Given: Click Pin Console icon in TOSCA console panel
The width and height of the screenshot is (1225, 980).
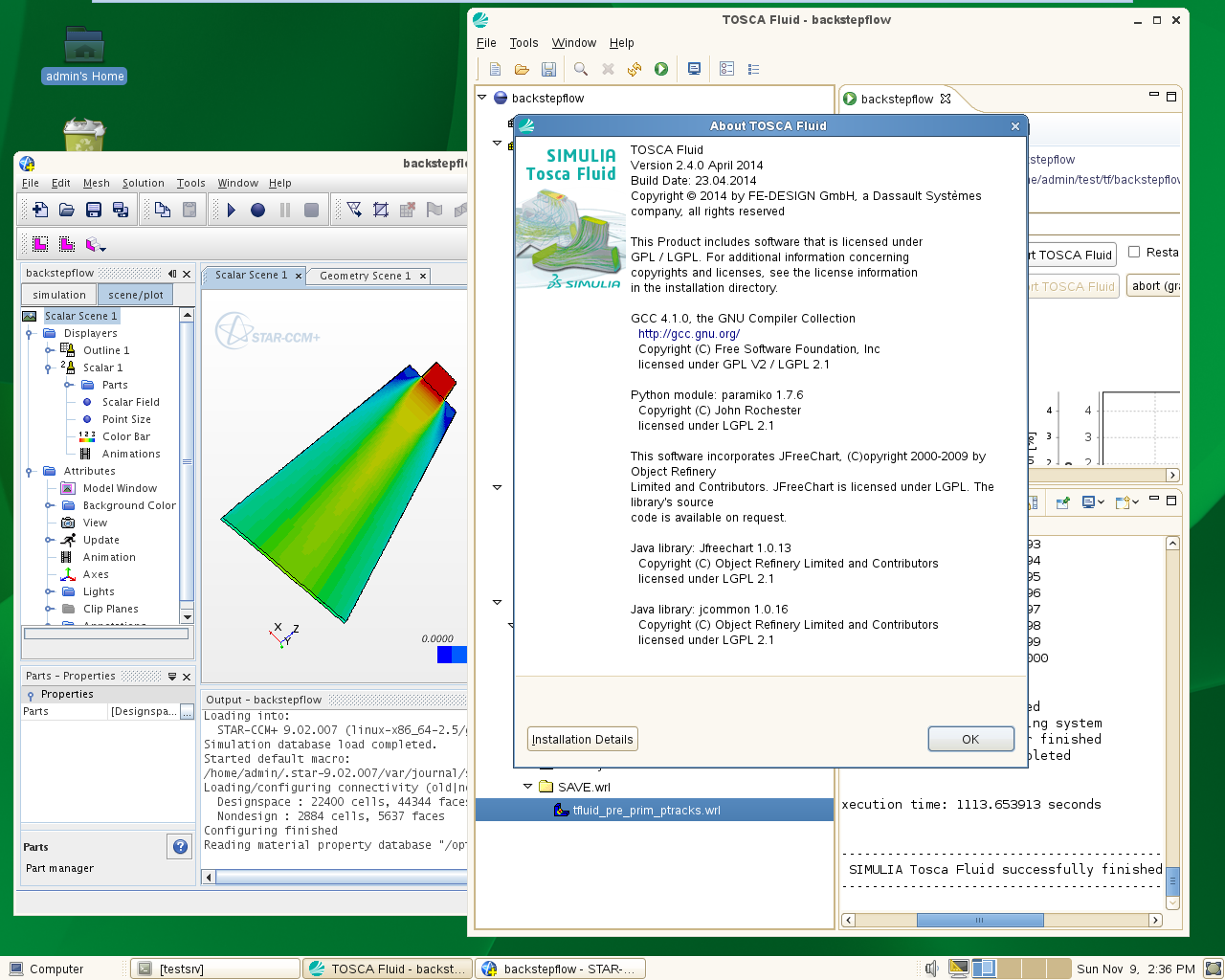Looking at the screenshot, I should (1062, 501).
